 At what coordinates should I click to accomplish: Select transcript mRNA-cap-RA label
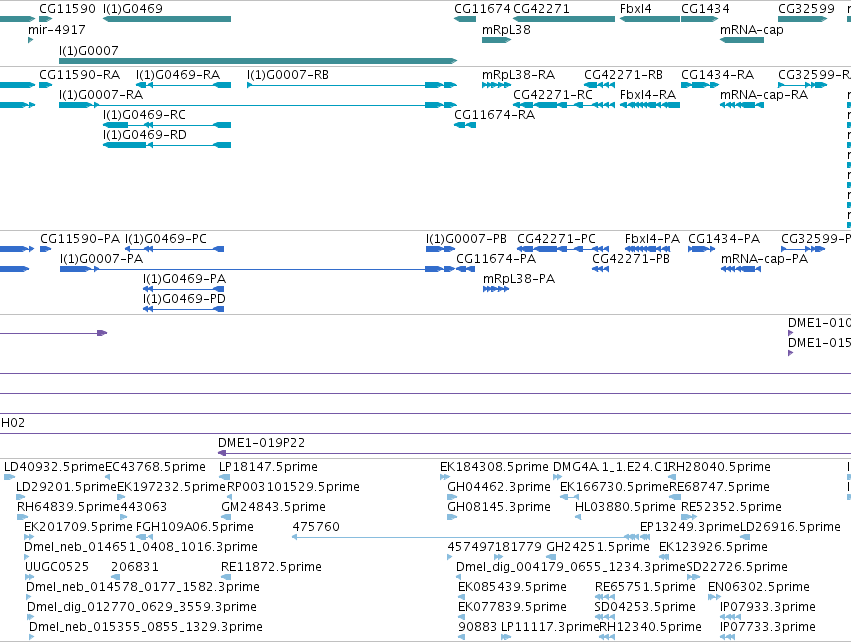click(764, 94)
